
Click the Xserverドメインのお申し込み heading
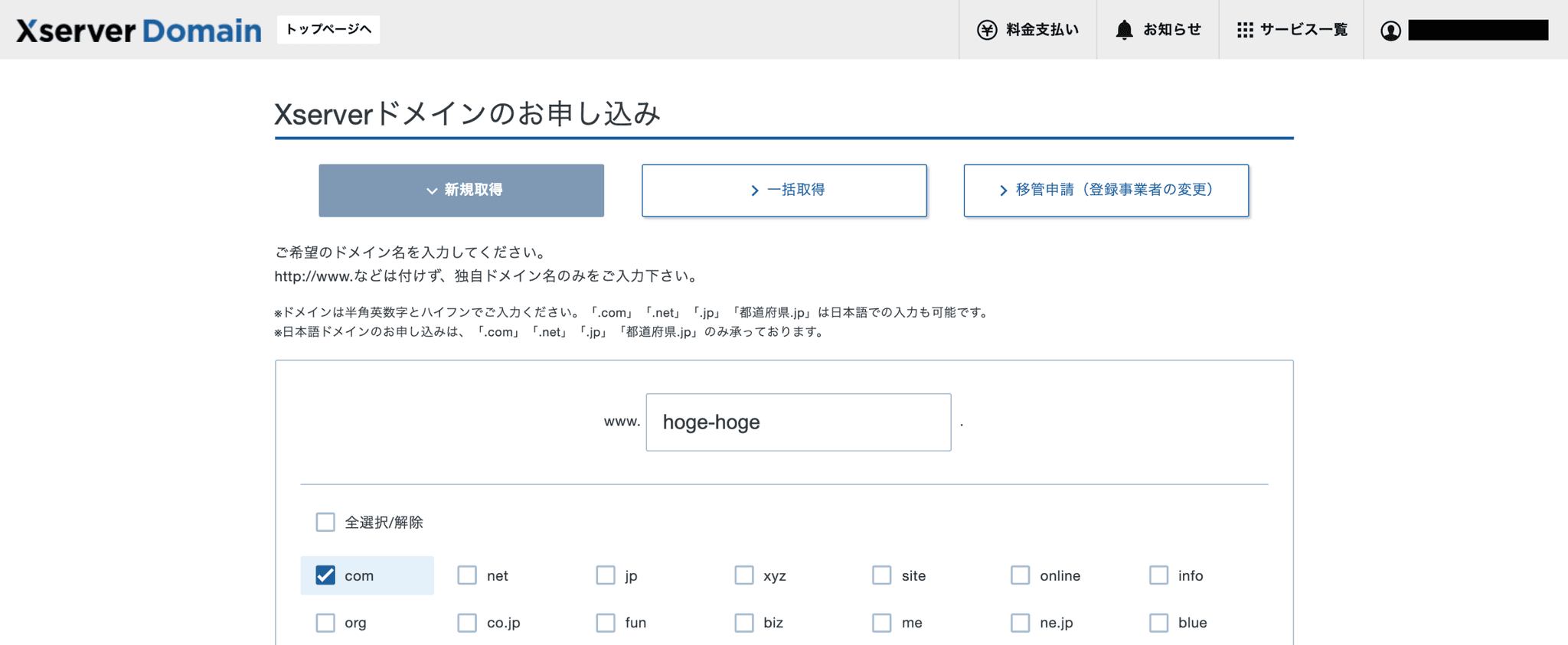pyautogui.click(x=467, y=114)
